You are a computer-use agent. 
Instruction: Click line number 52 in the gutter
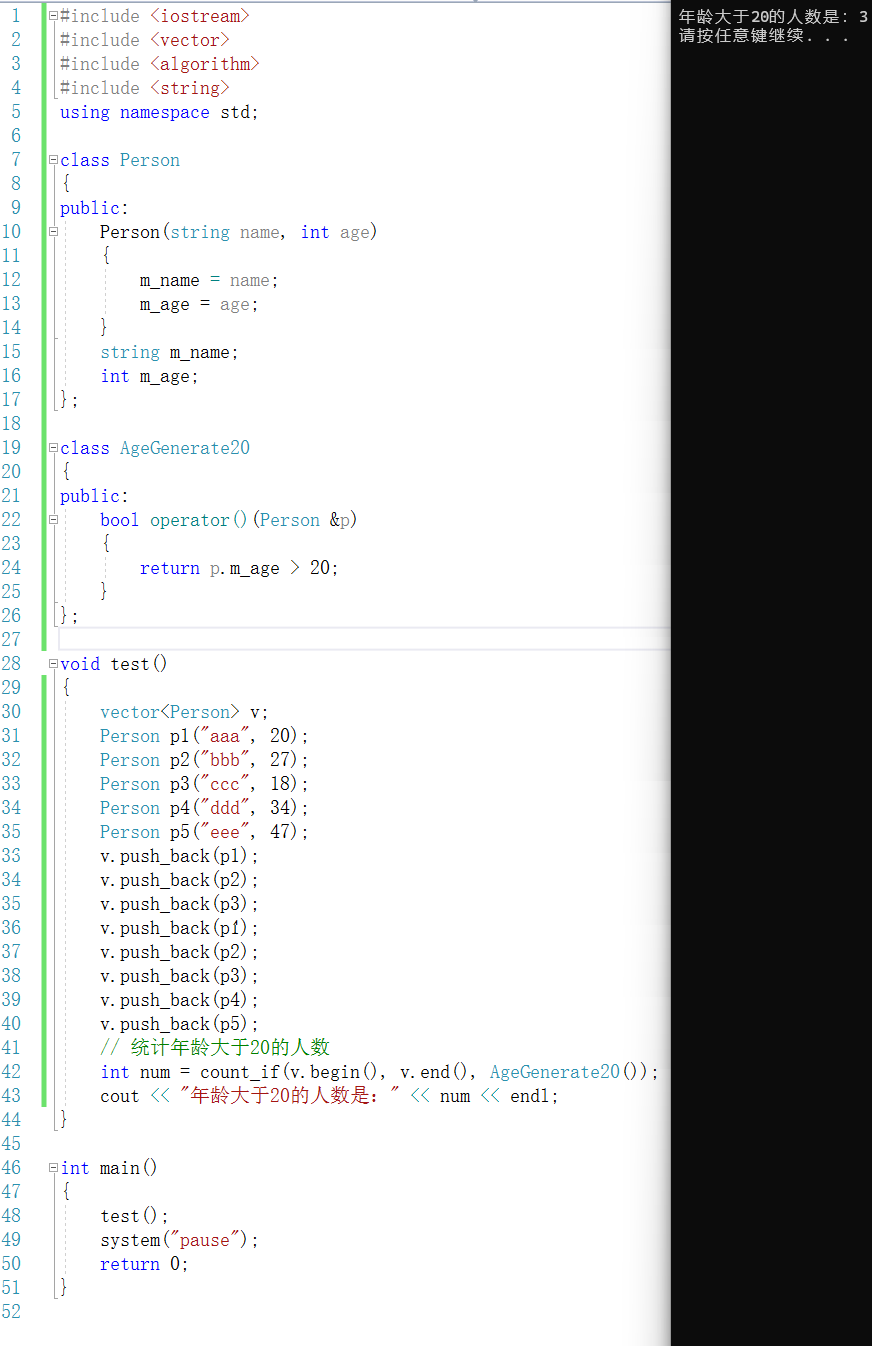click(x=11, y=1312)
